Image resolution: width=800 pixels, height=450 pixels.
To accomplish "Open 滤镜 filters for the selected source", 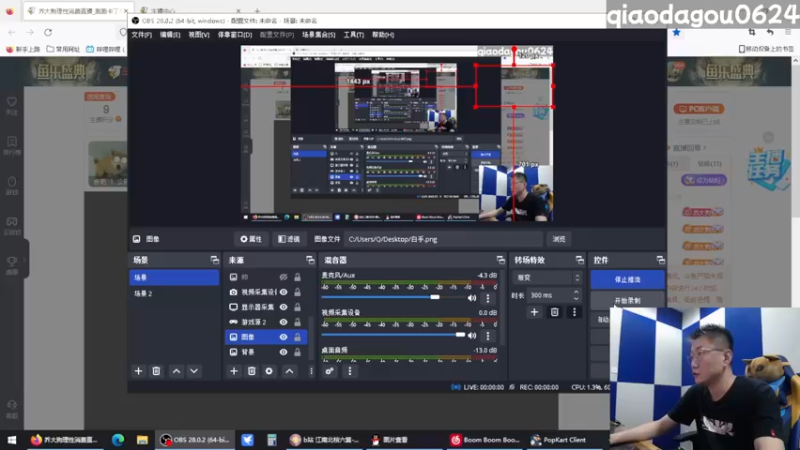I will (289, 239).
